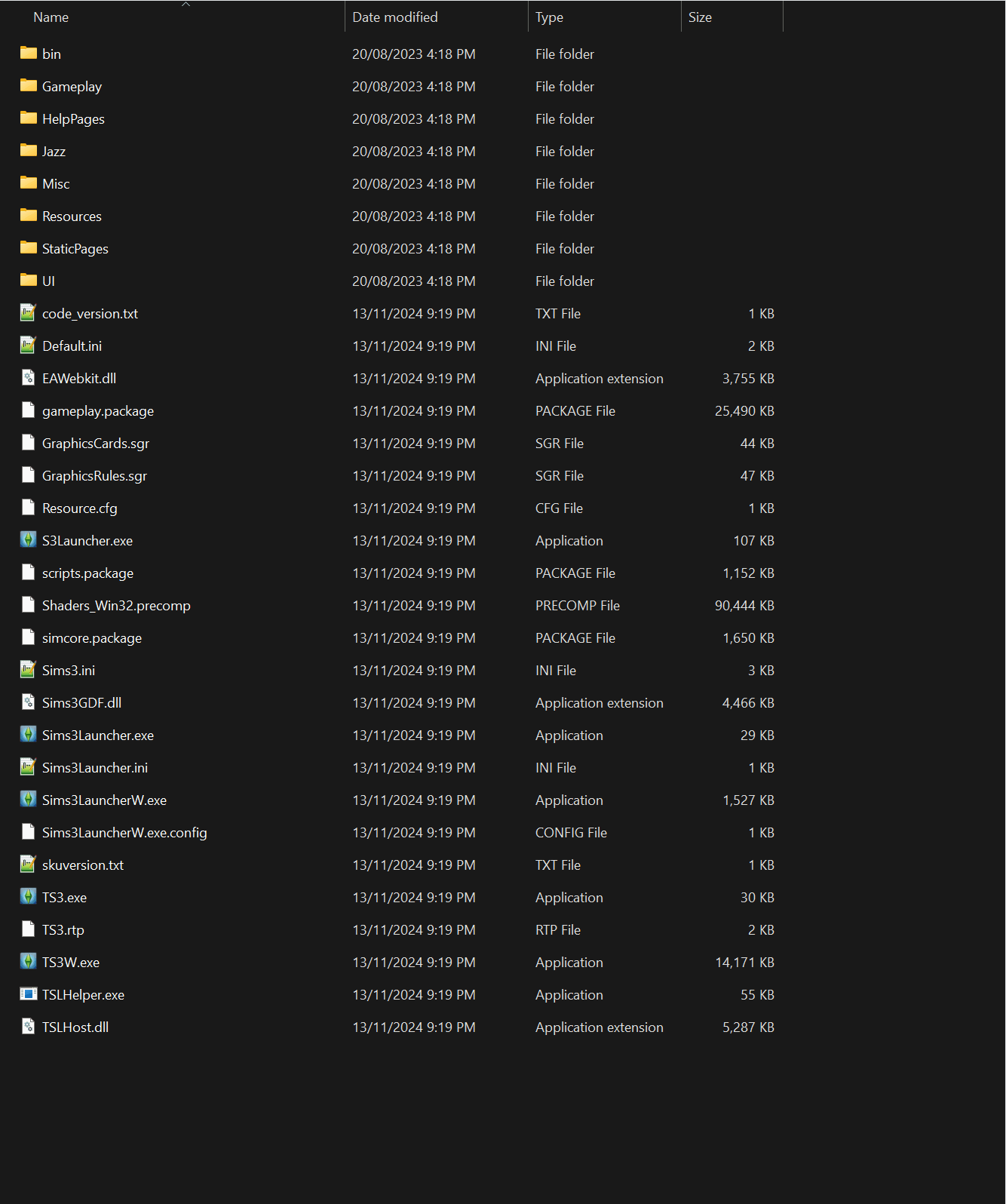The image size is (1006, 1204).
Task: Select the bin folder icon
Action: pyautogui.click(x=29, y=53)
